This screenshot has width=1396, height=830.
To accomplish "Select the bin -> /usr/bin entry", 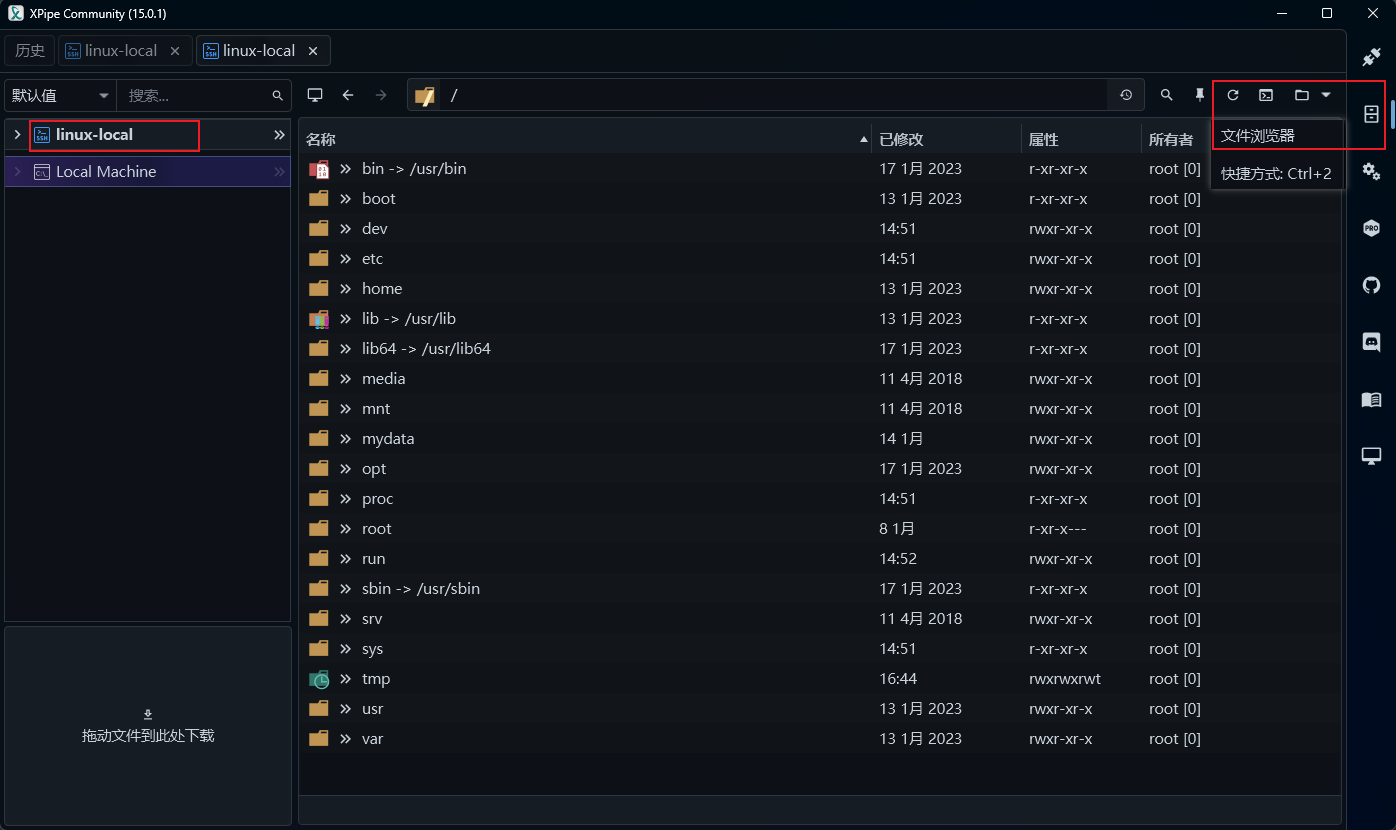I will (819, 169).
